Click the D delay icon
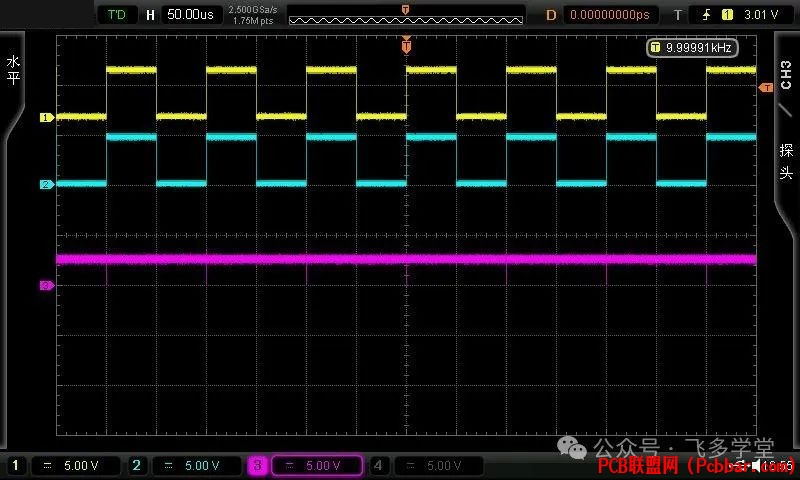Viewport: 800px width, 480px height. click(551, 15)
